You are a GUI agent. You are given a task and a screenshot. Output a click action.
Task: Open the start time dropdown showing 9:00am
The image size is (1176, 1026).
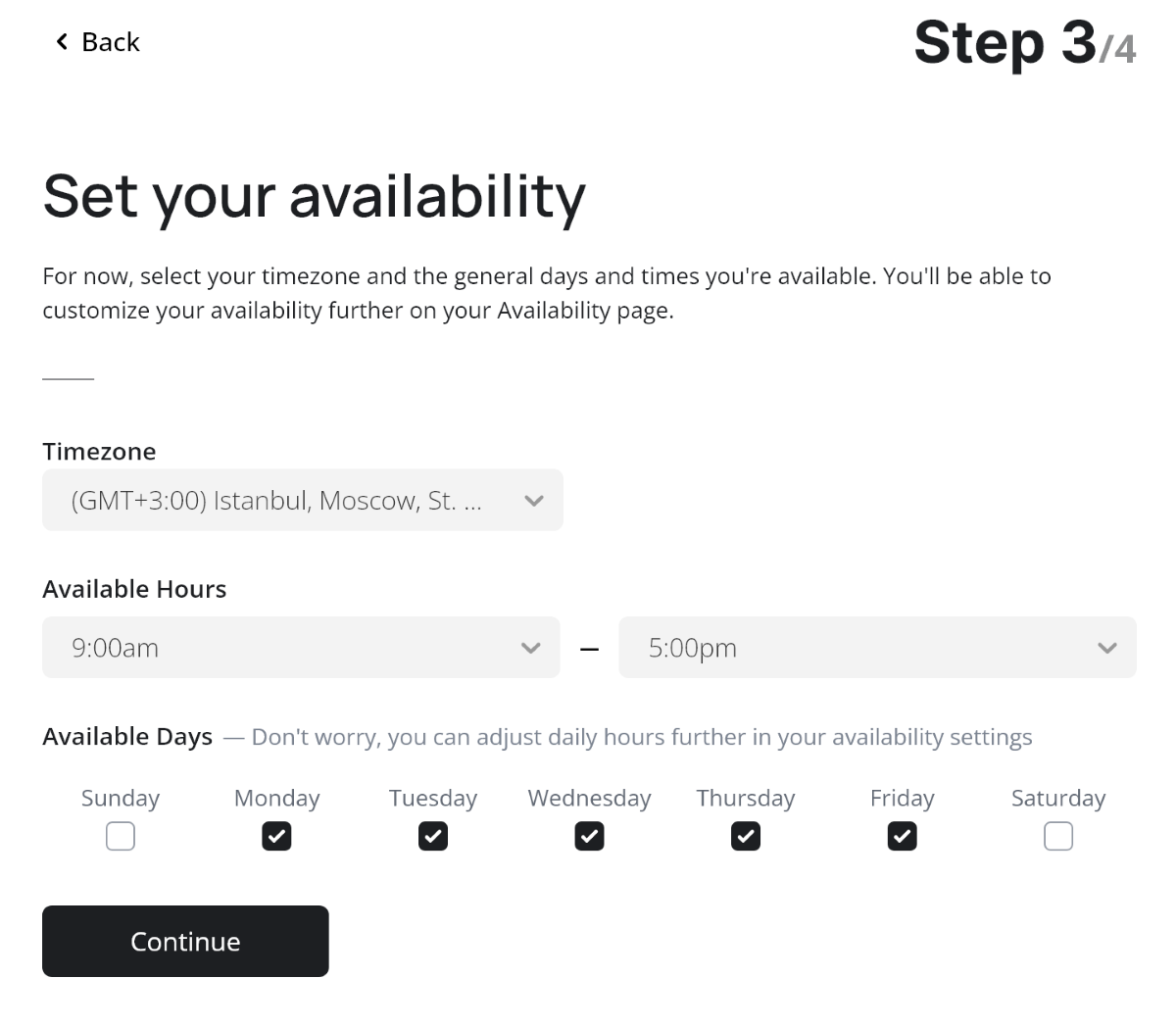pyautogui.click(x=284, y=648)
